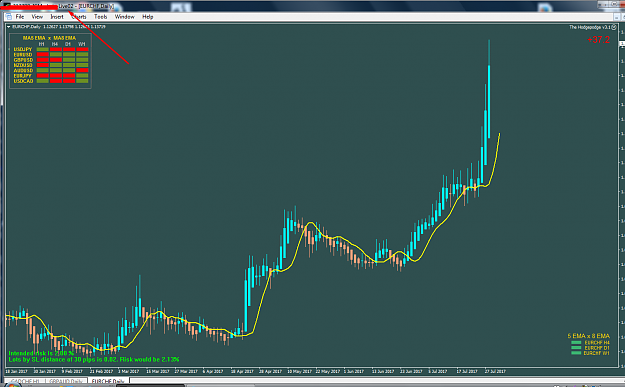Screen dimensions: 625x387
Task: Click the EURCHF,Daily price quote text
Action: (x=59, y=27)
